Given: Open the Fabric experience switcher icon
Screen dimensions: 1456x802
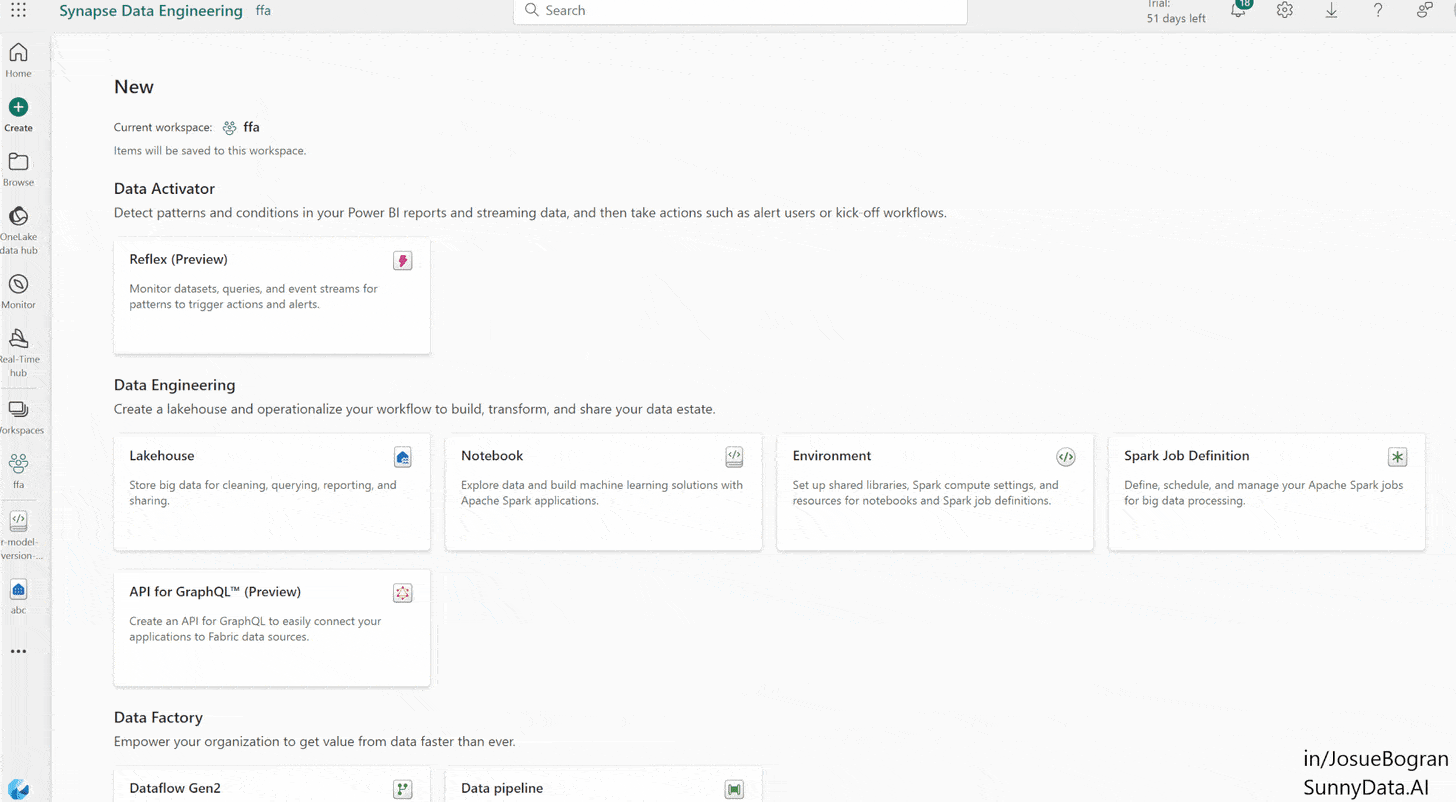Looking at the screenshot, I should (18, 788).
